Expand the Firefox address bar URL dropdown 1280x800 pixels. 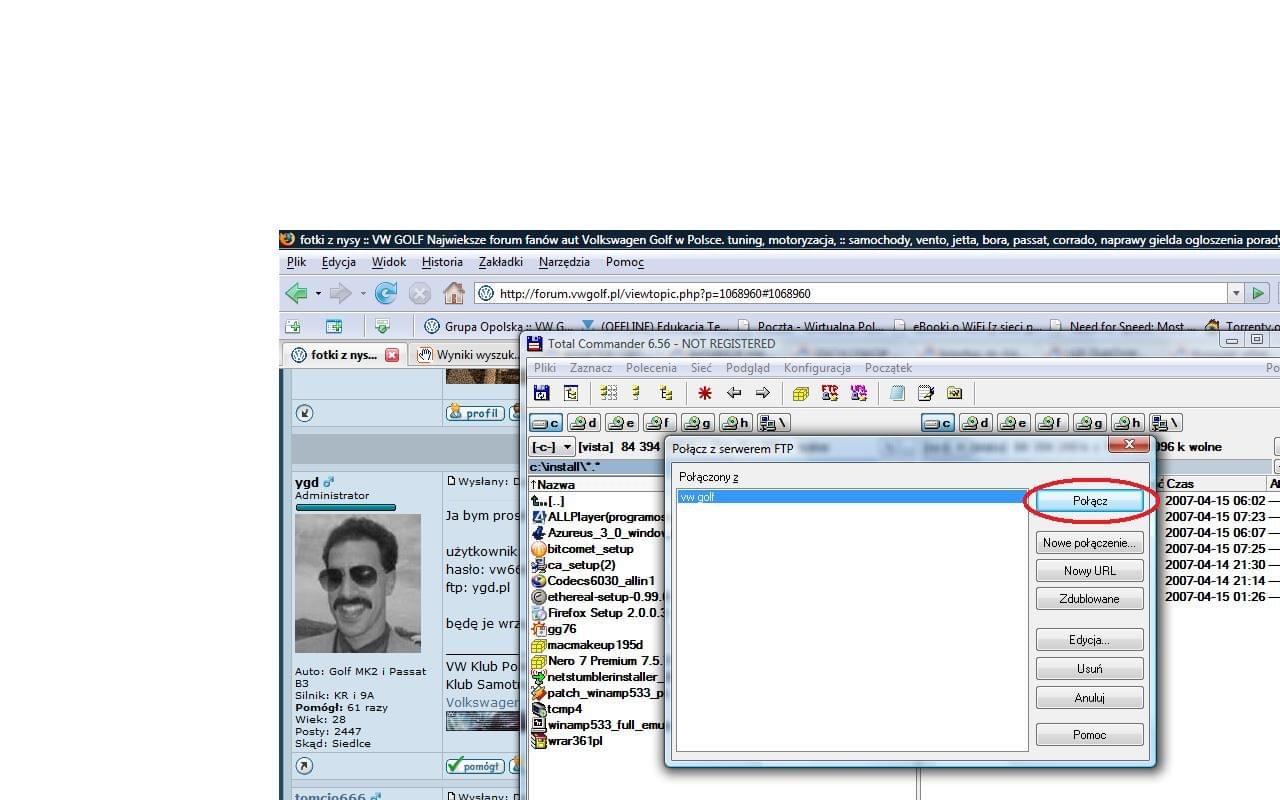pos(1236,293)
